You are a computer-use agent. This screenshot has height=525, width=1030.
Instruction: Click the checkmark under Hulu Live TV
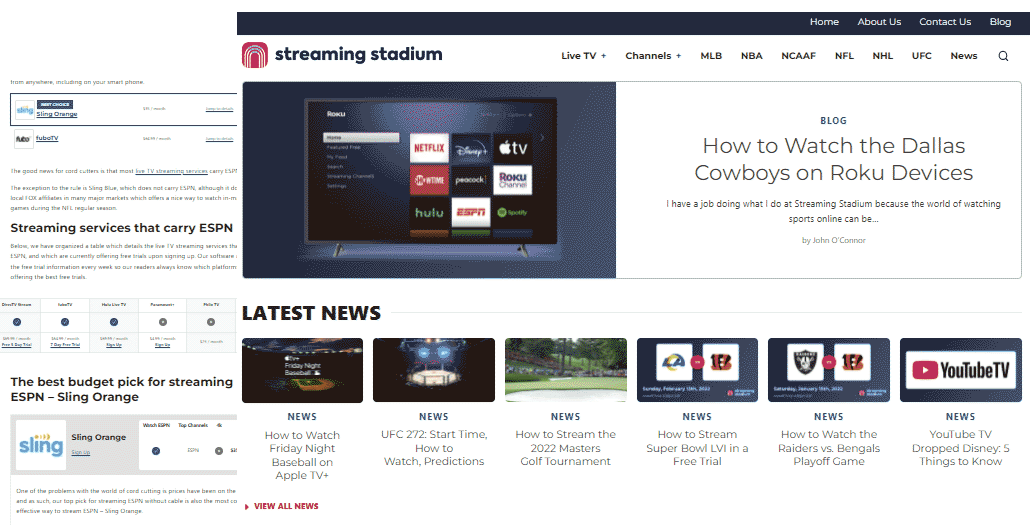(114, 322)
